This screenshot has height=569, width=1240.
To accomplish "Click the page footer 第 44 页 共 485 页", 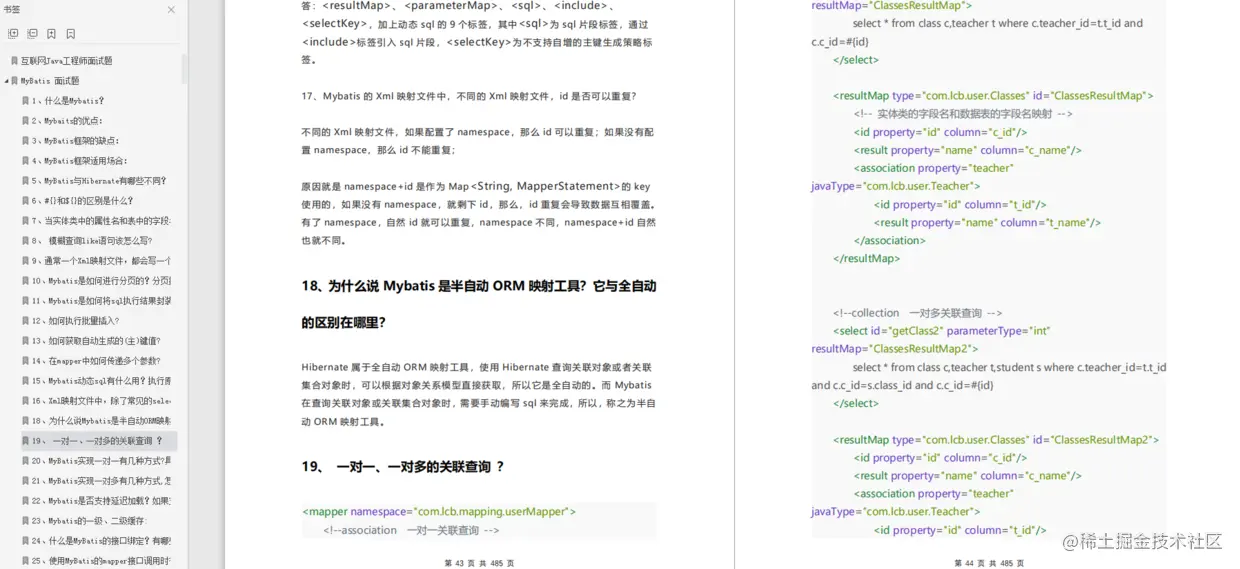I will [989, 563].
